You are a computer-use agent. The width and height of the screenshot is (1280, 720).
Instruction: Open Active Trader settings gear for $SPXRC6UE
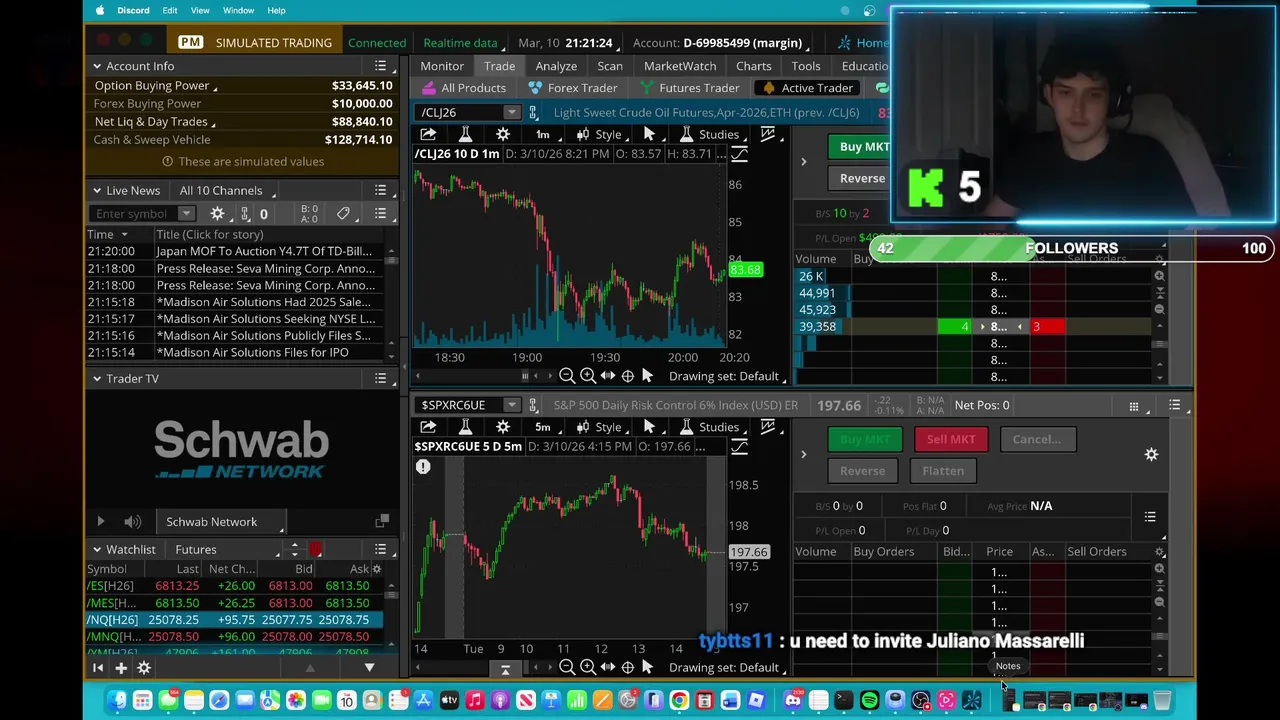(x=1151, y=454)
